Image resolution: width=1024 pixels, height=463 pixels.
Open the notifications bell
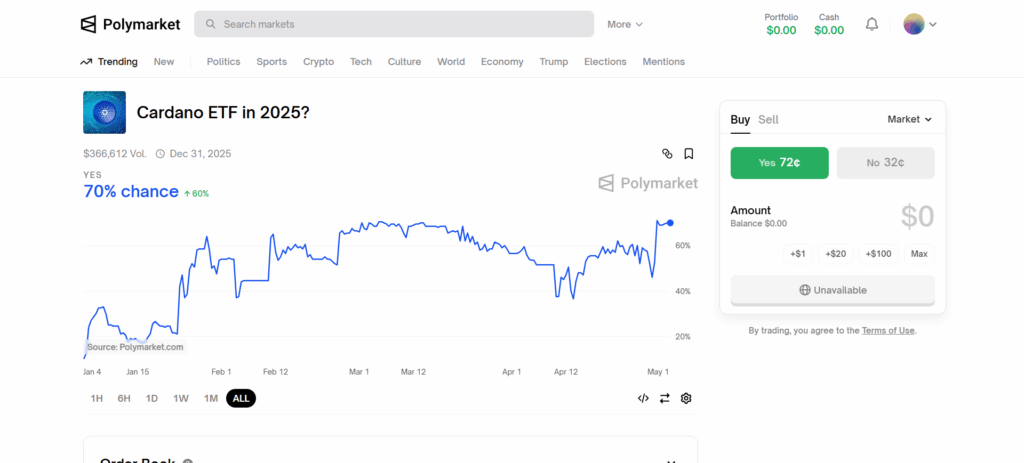872,24
